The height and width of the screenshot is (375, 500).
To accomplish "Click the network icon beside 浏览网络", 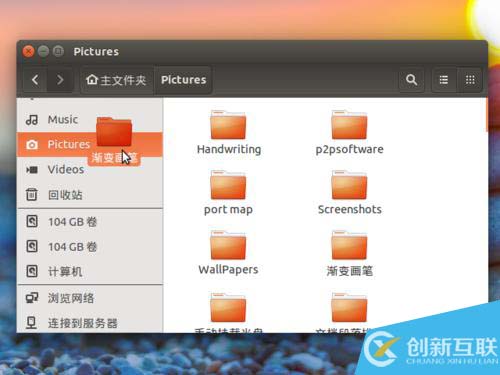I will [x=32, y=298].
